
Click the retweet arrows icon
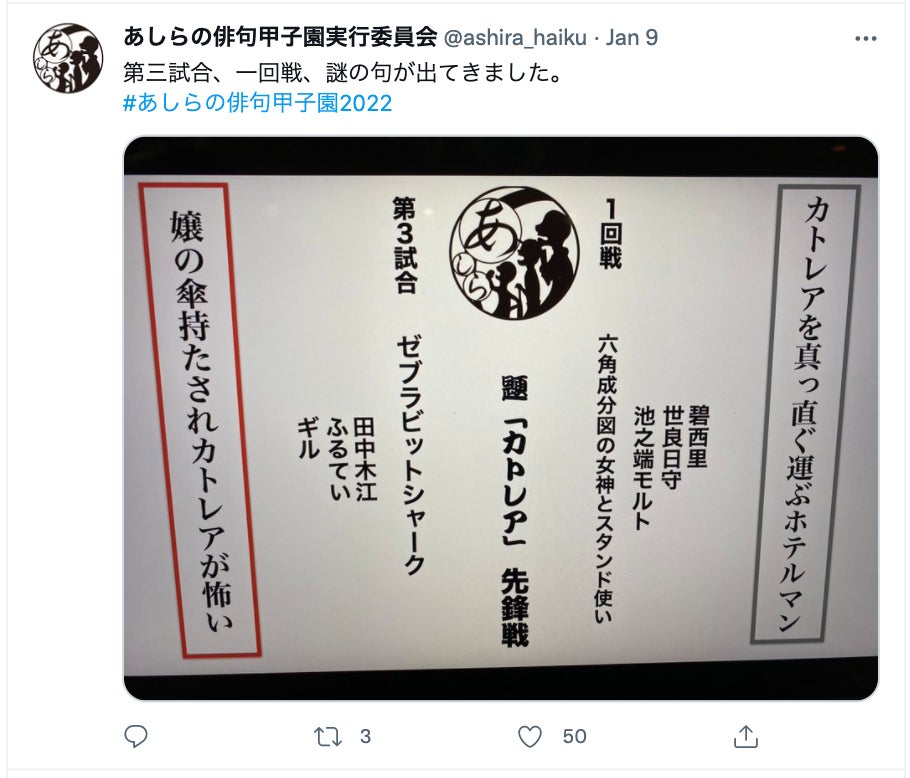coord(327,737)
